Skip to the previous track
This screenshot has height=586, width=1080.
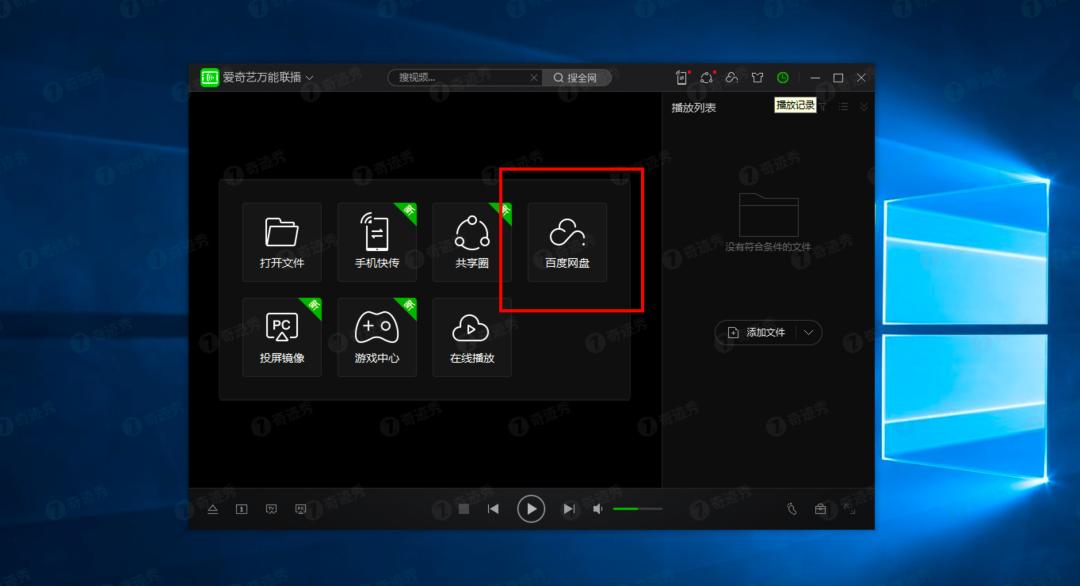coord(493,509)
